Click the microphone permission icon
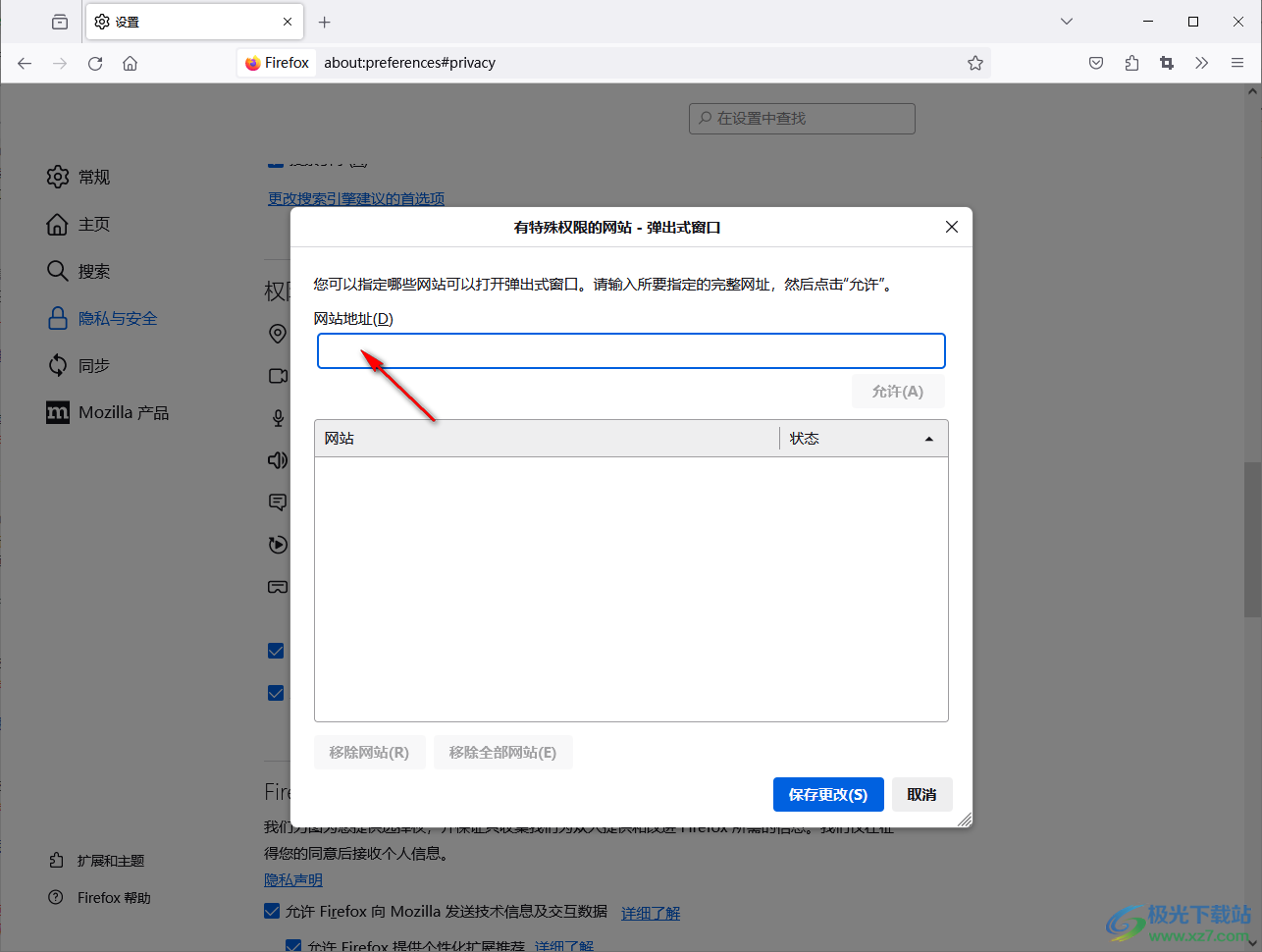The width and height of the screenshot is (1262, 952). click(278, 418)
